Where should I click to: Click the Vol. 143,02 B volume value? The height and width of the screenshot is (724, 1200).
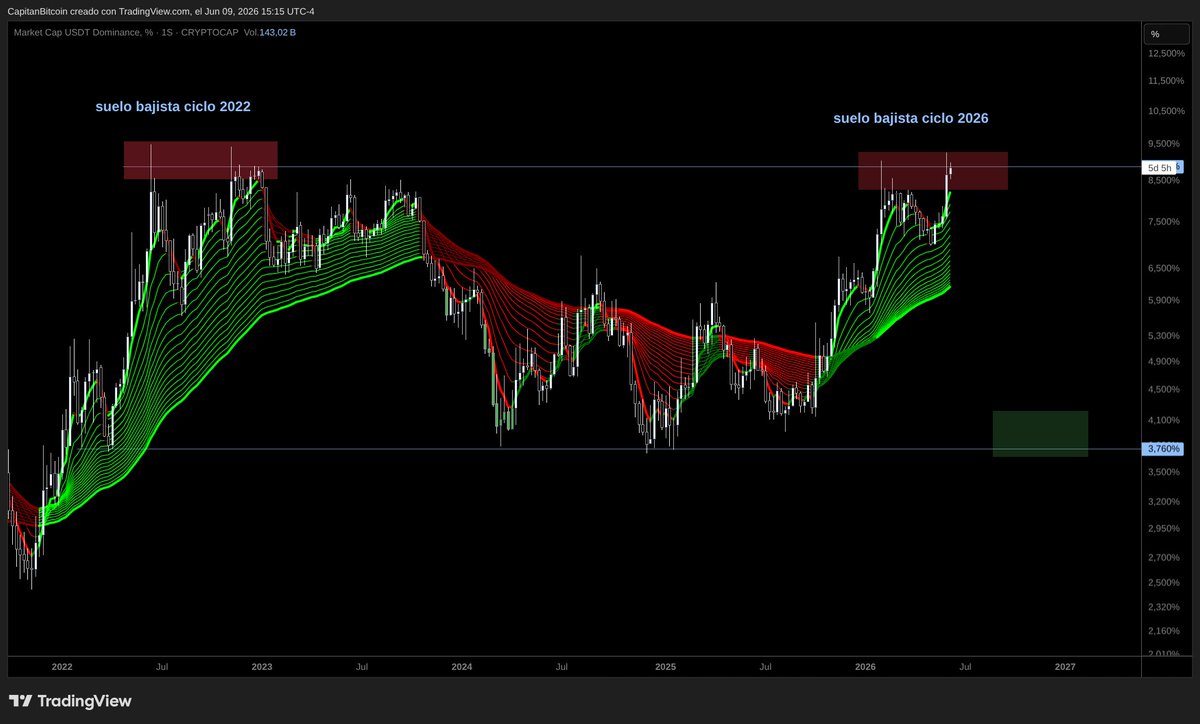[269, 33]
